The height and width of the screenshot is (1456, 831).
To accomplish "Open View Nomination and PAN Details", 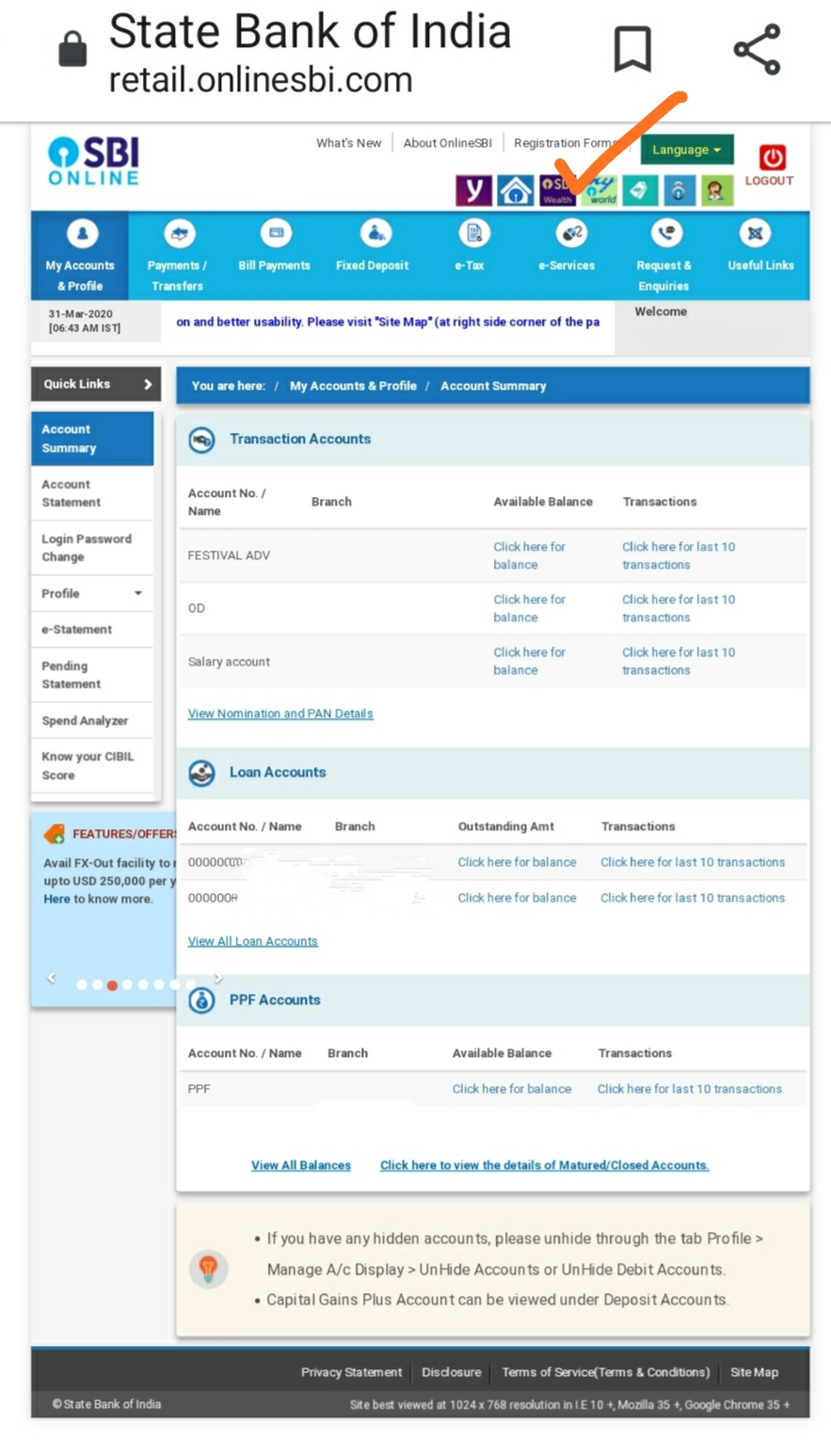I will tap(280, 713).
